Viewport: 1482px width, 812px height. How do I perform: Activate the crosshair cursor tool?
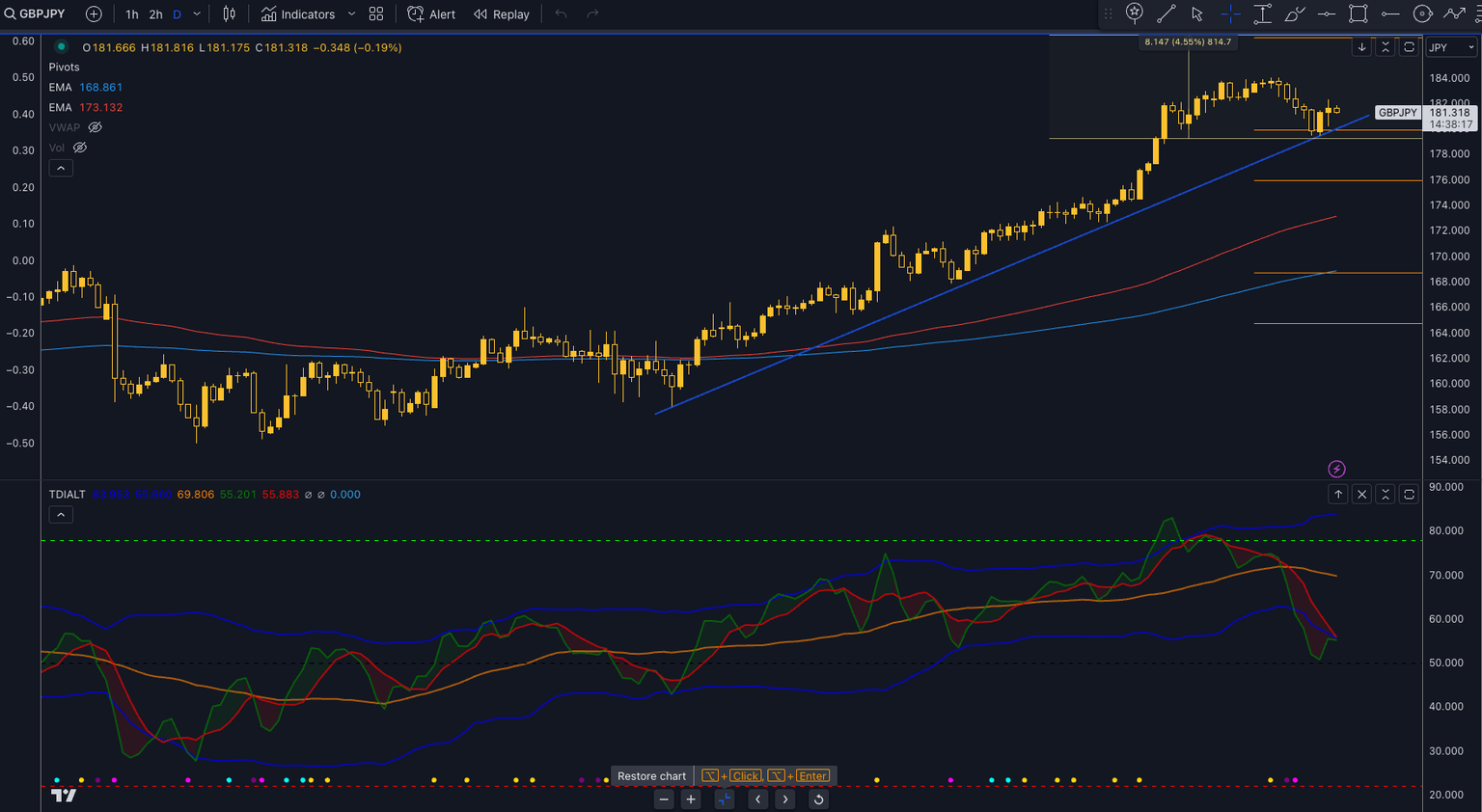point(1230,14)
